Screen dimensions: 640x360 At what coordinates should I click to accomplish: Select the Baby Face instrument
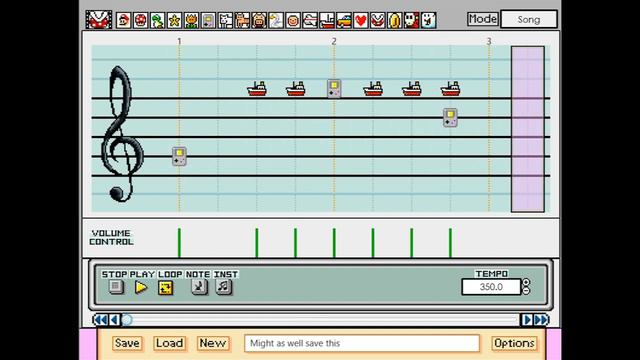click(x=293, y=20)
